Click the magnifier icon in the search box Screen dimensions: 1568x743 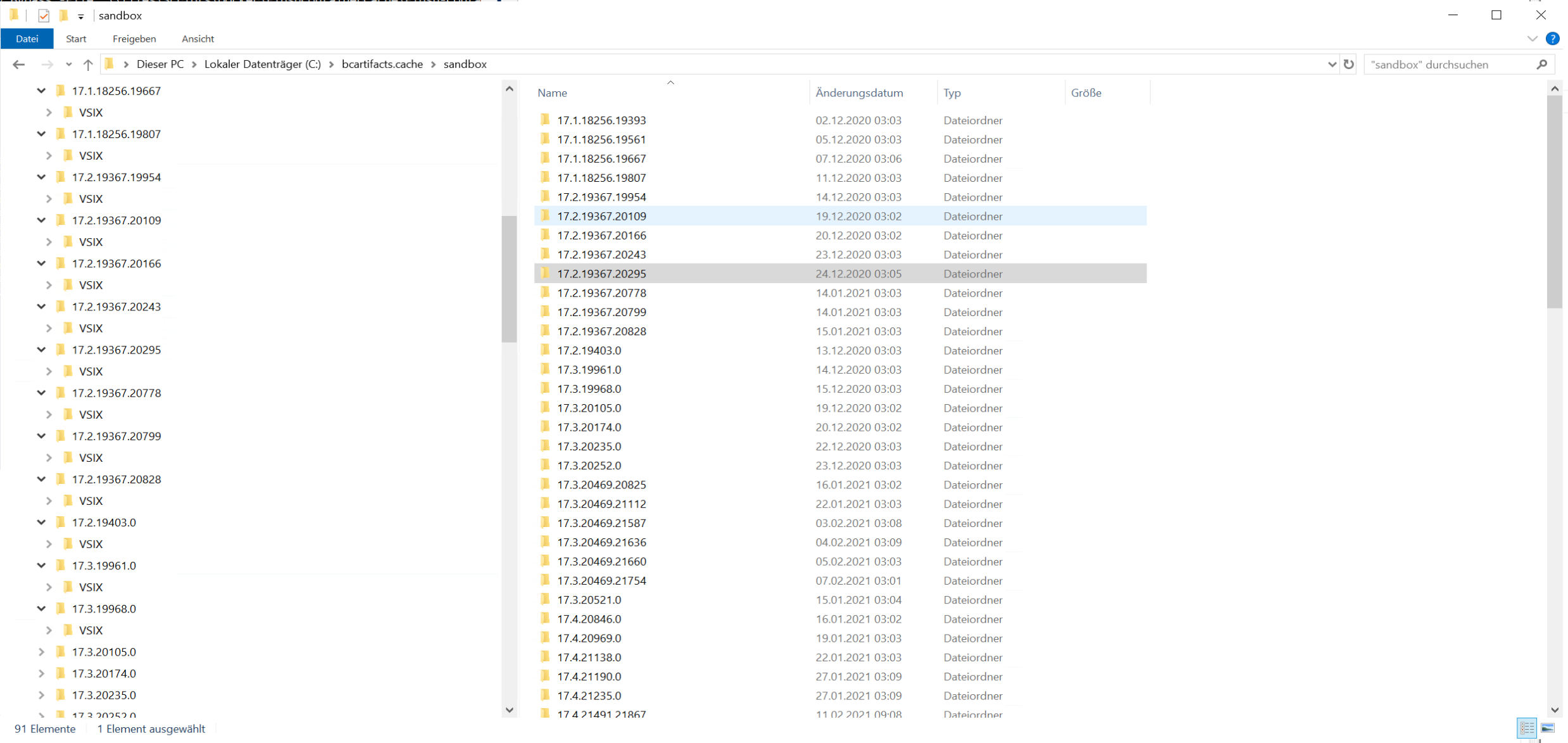click(1543, 64)
